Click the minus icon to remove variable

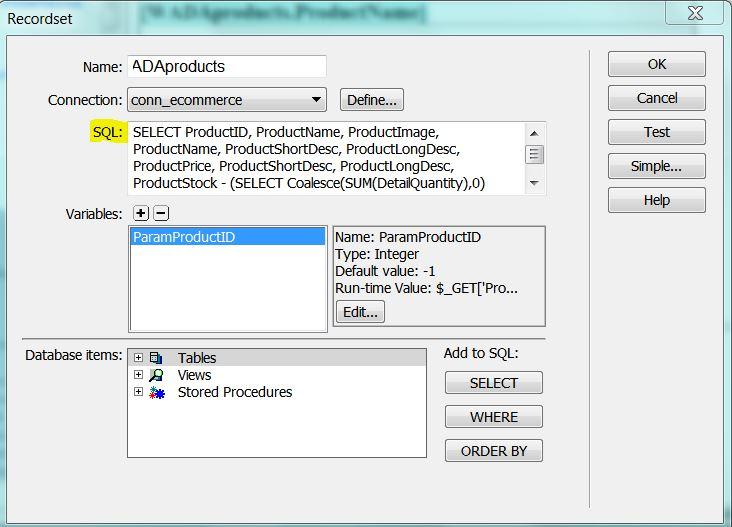point(161,213)
